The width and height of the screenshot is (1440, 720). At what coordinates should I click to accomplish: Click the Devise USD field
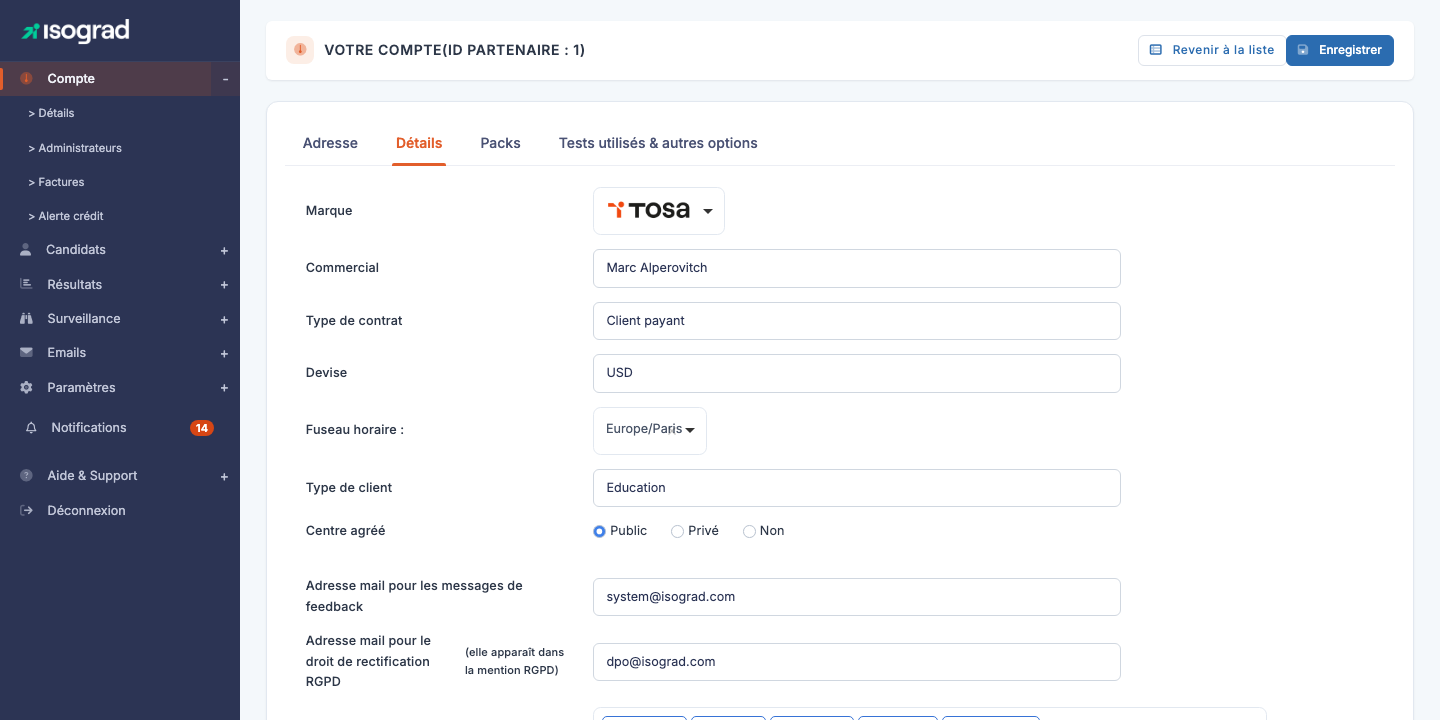[x=857, y=373]
